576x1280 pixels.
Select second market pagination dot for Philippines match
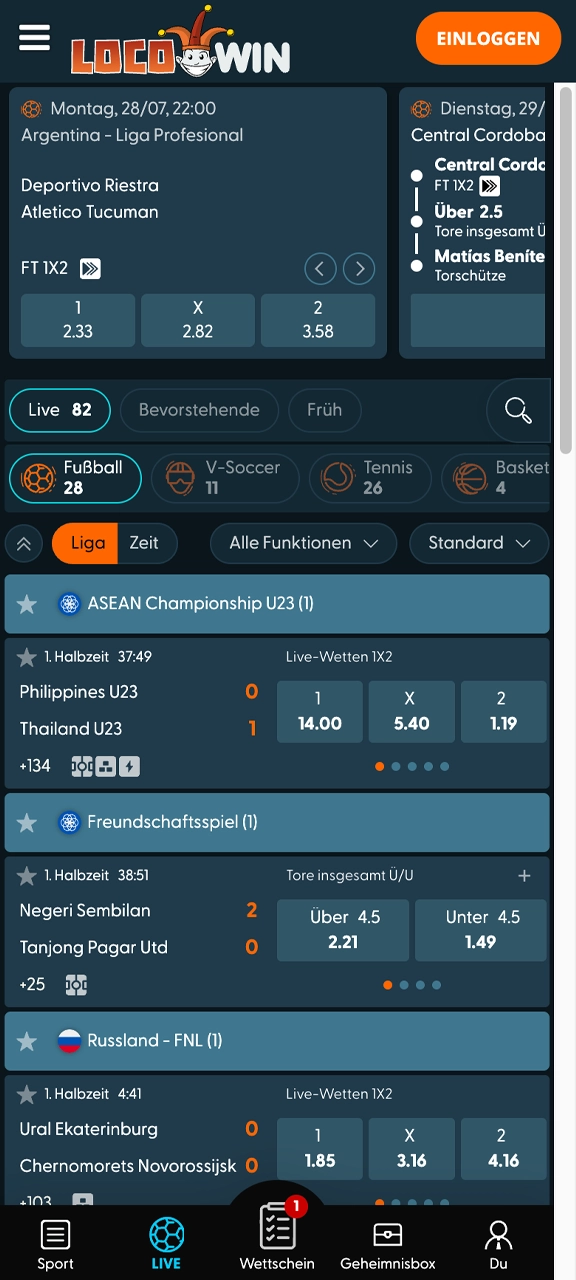[396, 767]
